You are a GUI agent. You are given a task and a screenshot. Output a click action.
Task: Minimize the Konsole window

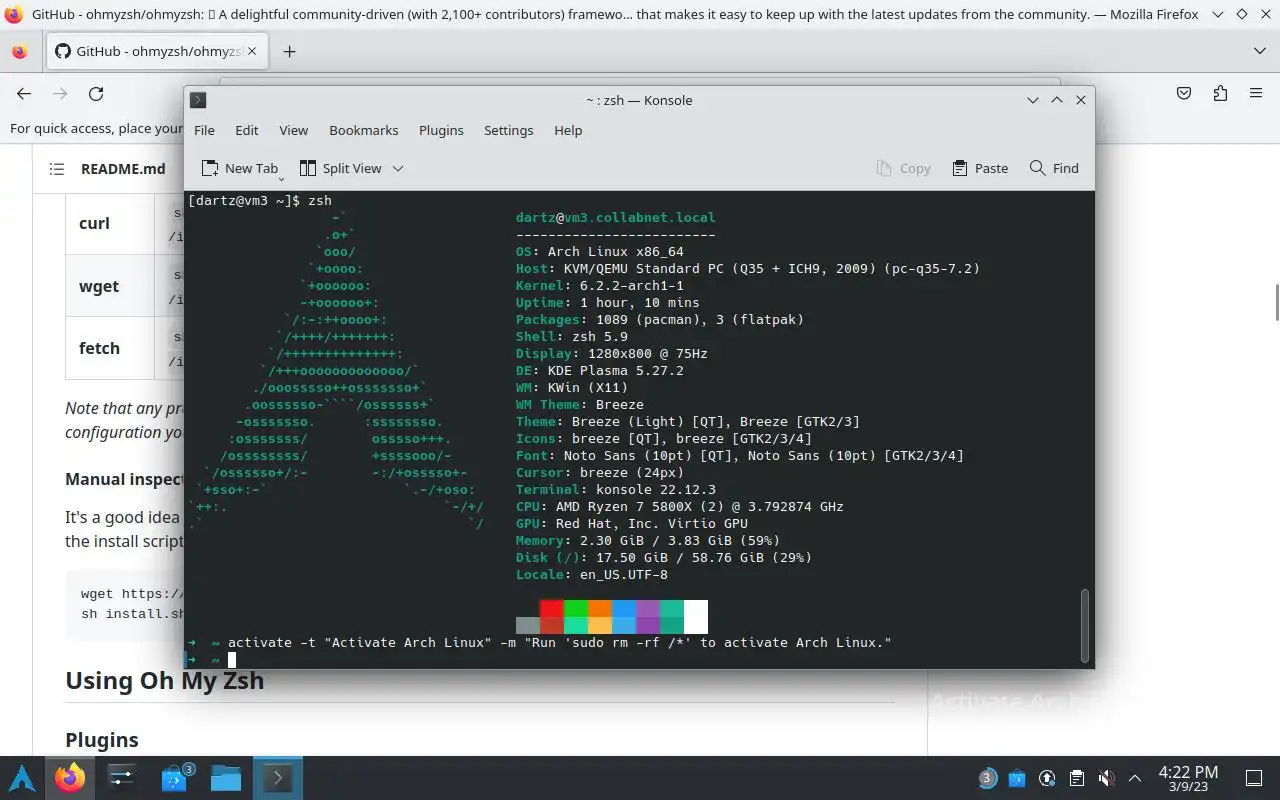(1033, 100)
